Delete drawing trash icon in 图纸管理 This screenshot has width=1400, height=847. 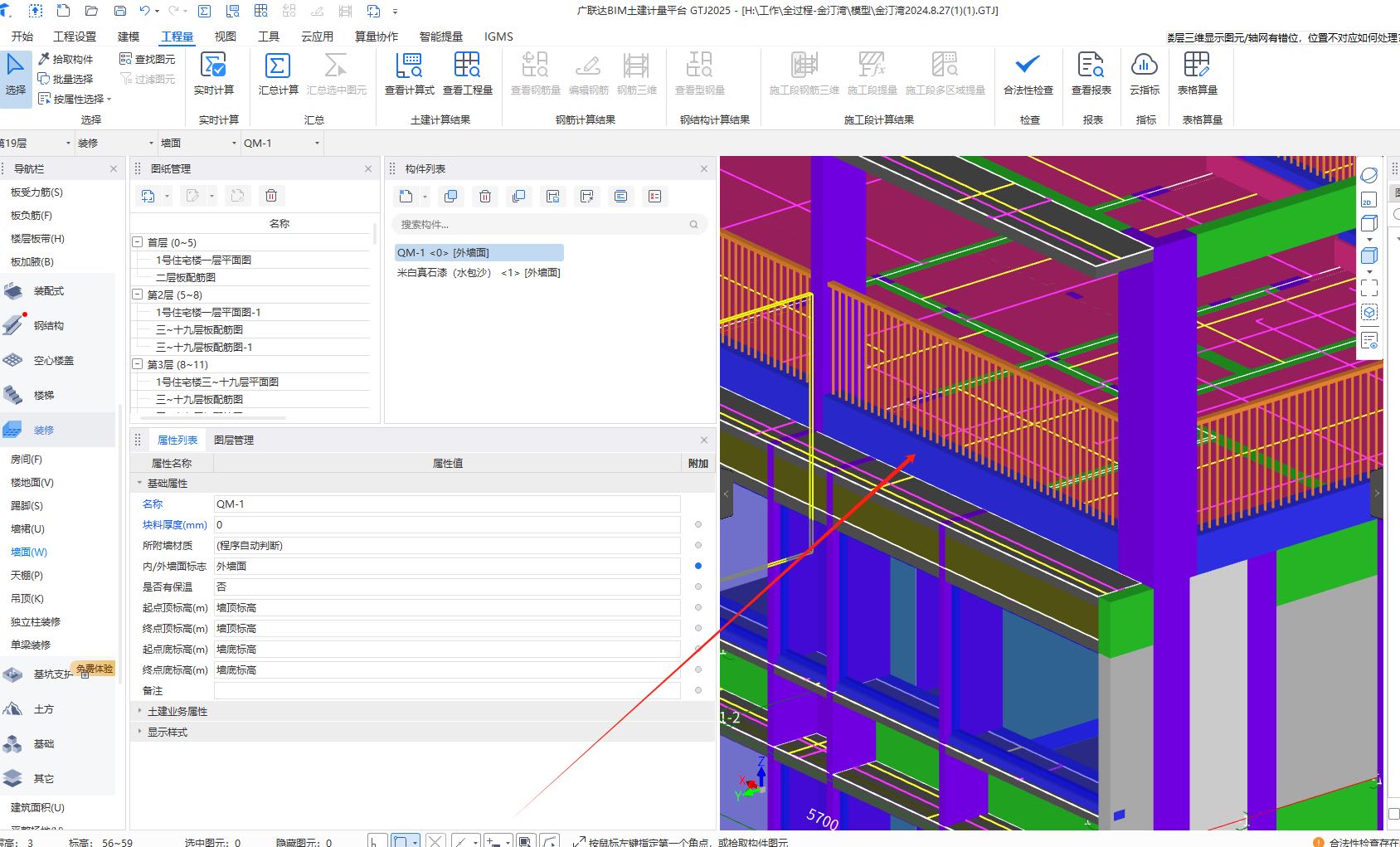[x=271, y=196]
